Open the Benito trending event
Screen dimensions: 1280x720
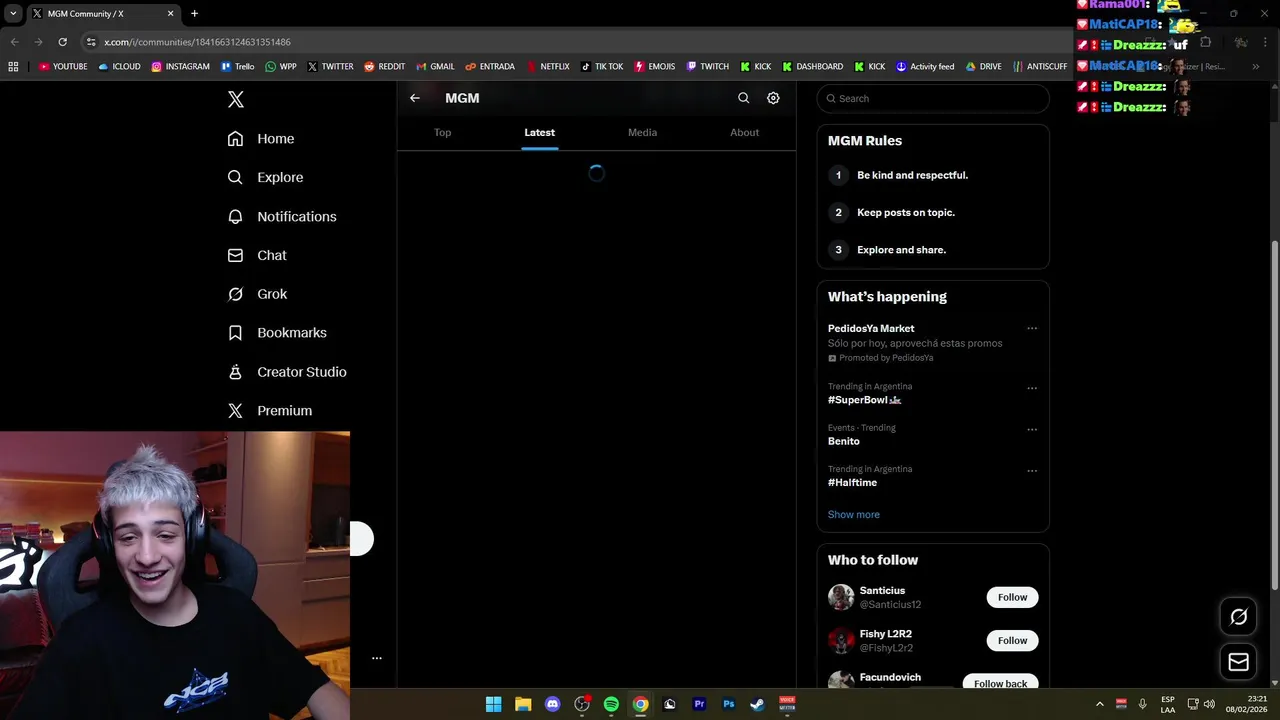point(844,441)
